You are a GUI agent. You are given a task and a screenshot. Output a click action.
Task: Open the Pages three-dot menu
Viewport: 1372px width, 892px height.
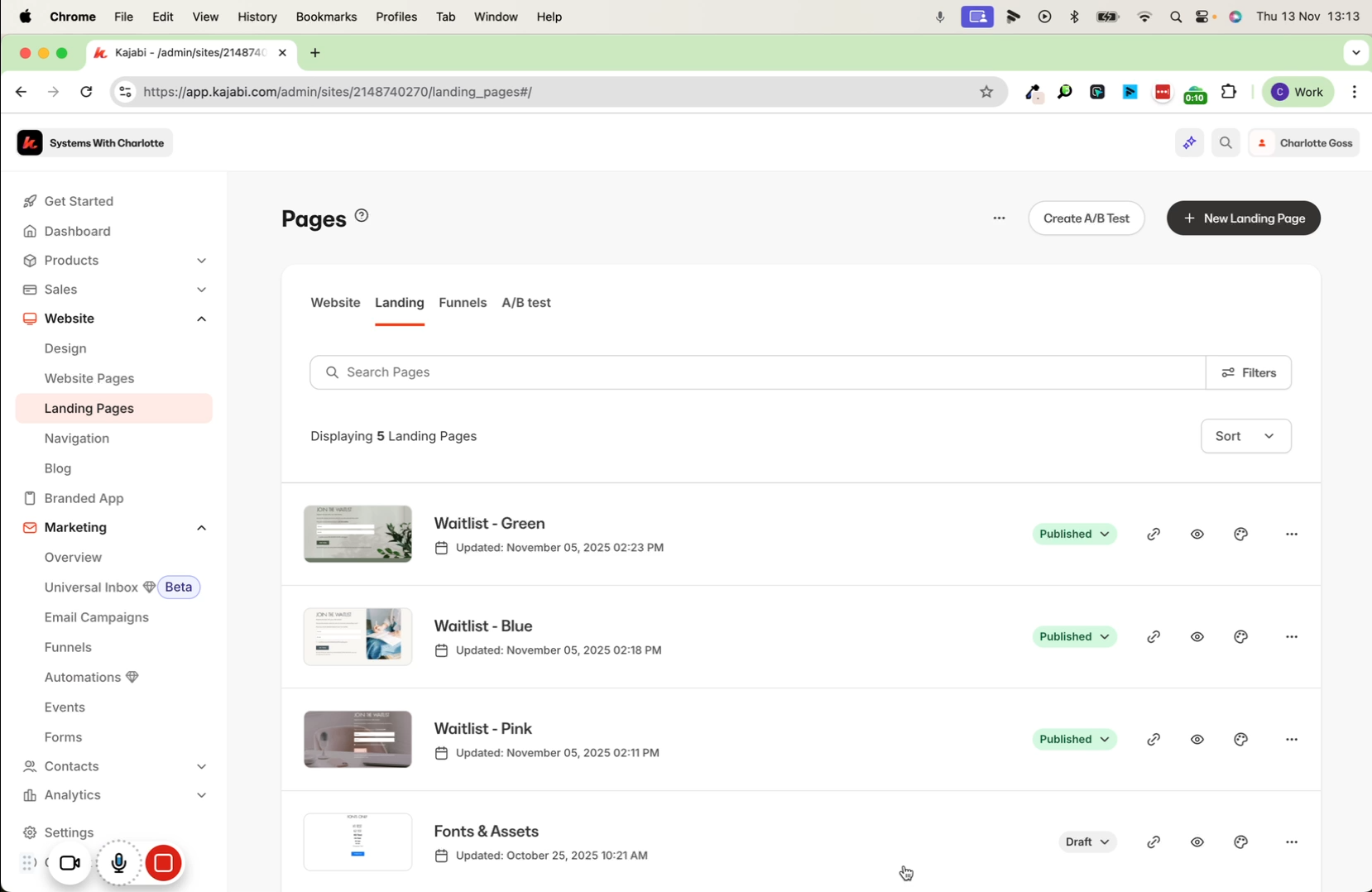[999, 218]
